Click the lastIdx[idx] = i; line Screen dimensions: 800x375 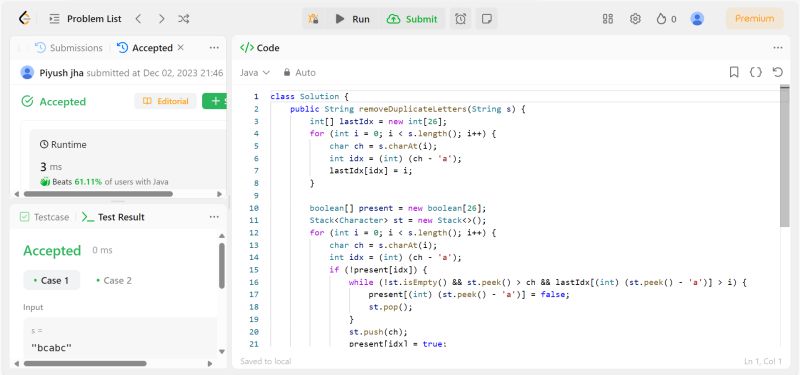click(x=370, y=171)
